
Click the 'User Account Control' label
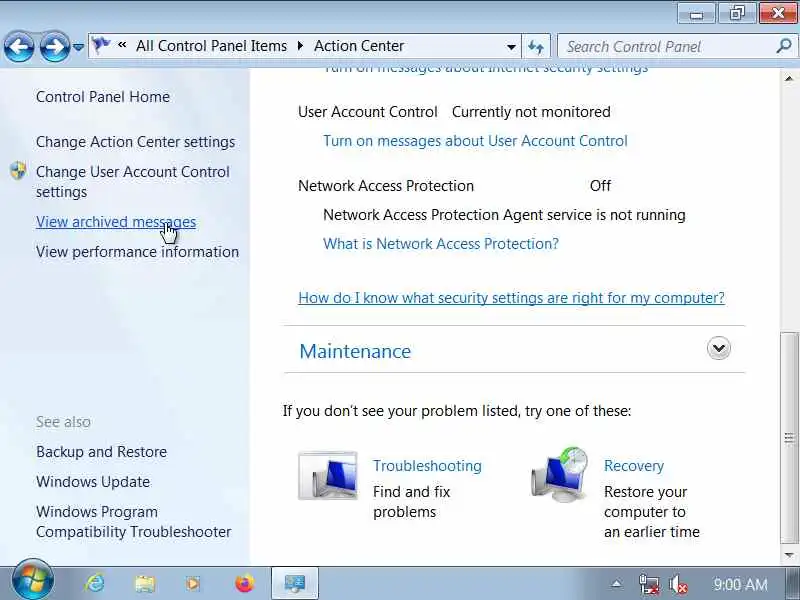(367, 112)
